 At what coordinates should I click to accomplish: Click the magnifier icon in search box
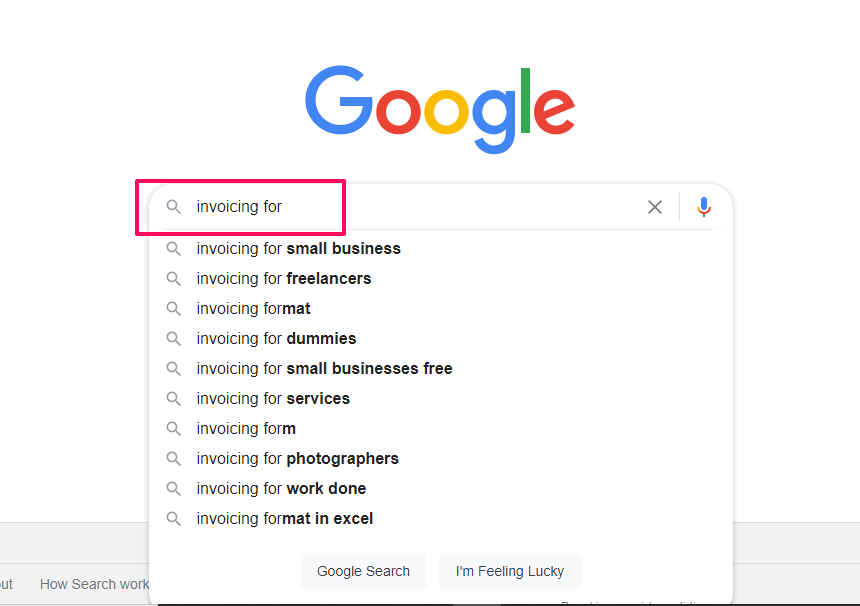click(174, 207)
